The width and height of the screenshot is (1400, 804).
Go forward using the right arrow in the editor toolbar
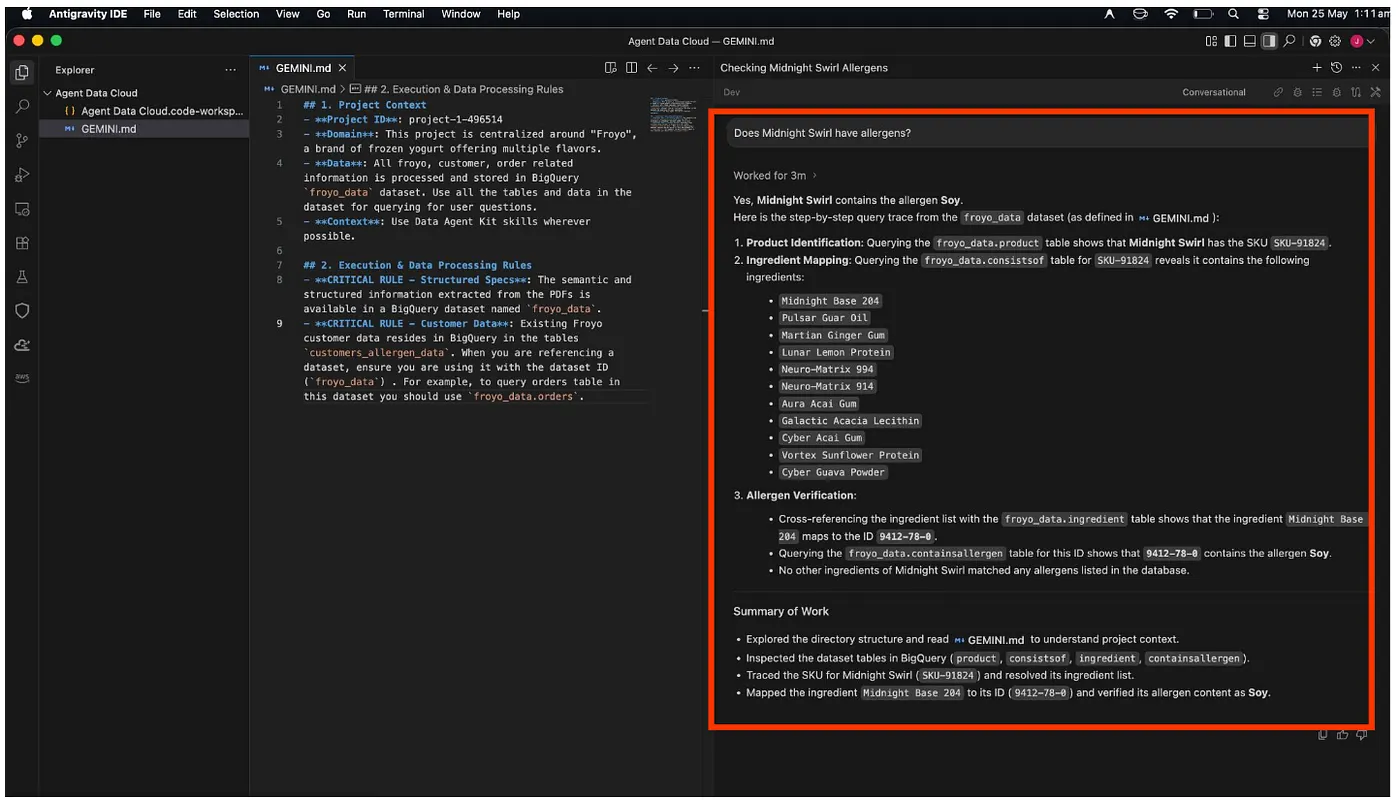tap(673, 68)
